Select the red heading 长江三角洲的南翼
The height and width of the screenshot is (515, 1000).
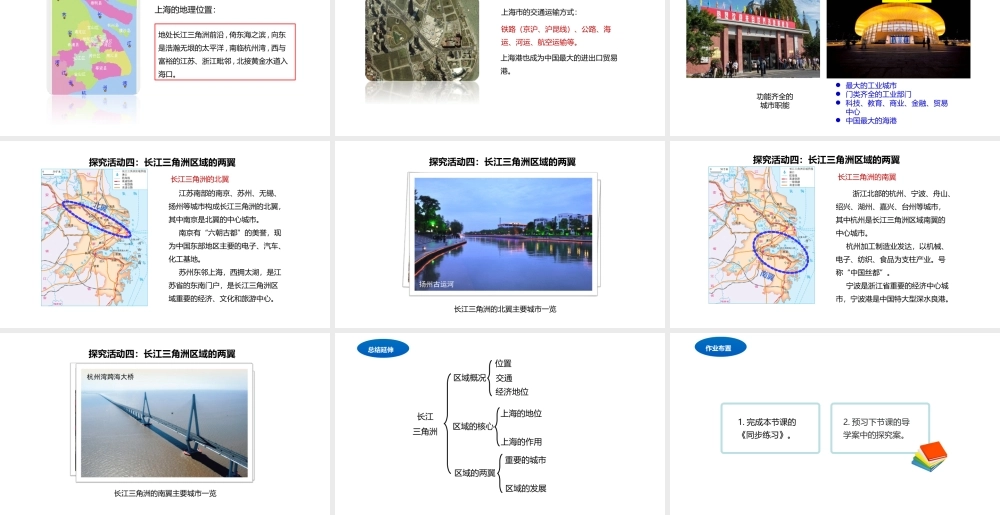coord(867,177)
